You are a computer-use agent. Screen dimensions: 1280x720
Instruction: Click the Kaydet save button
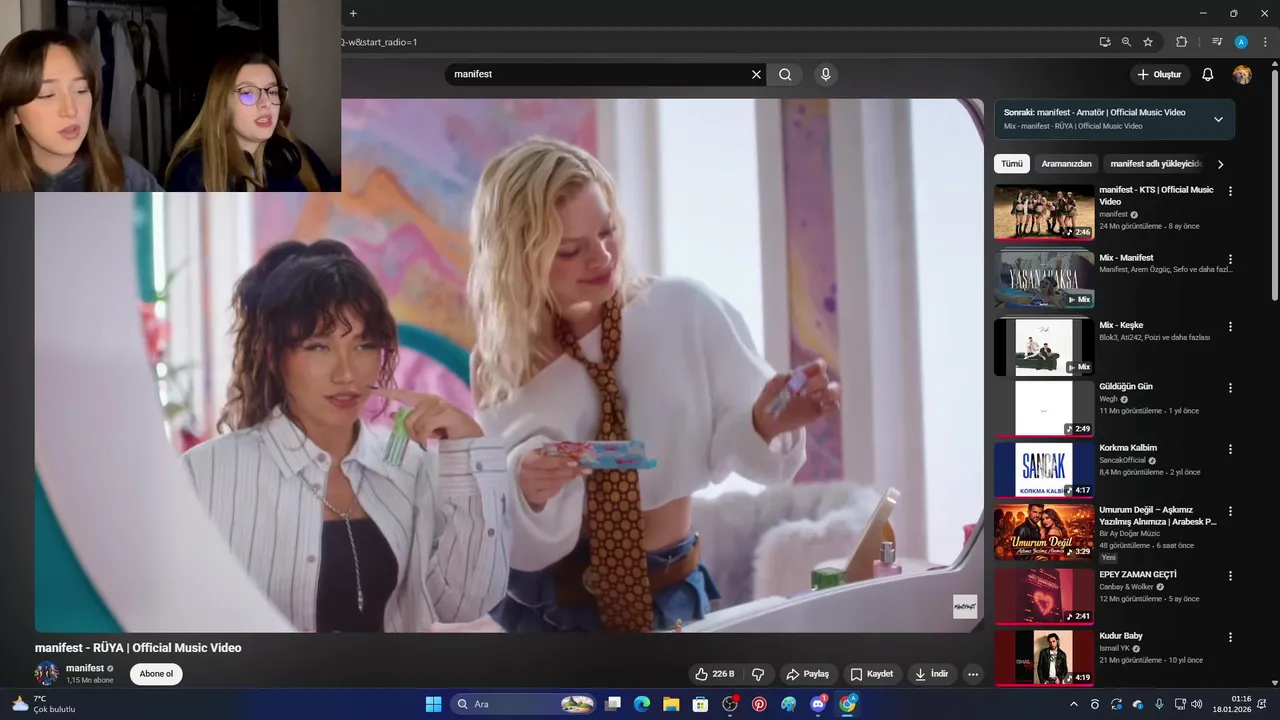871,674
